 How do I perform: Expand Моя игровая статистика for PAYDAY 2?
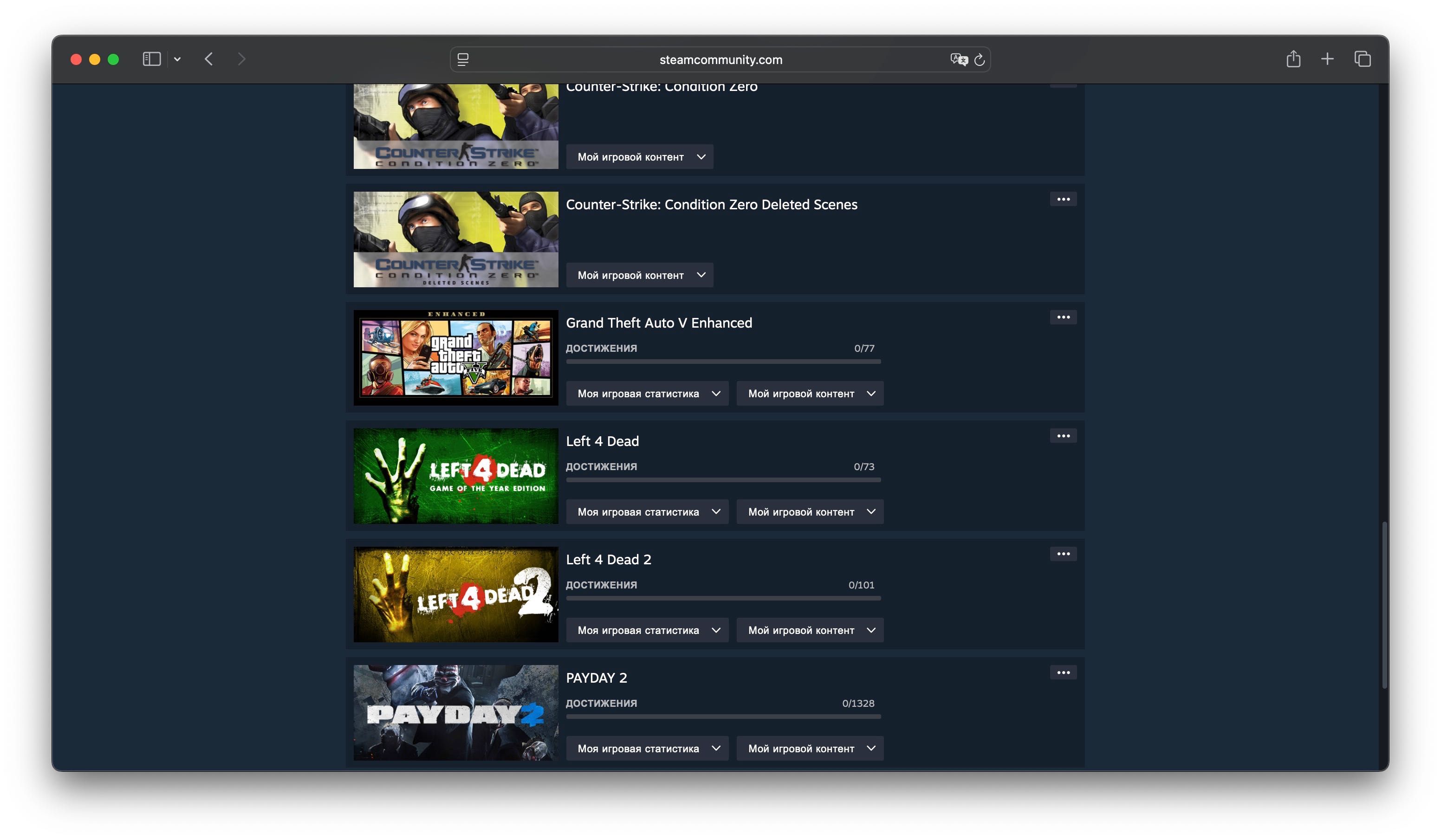point(647,749)
